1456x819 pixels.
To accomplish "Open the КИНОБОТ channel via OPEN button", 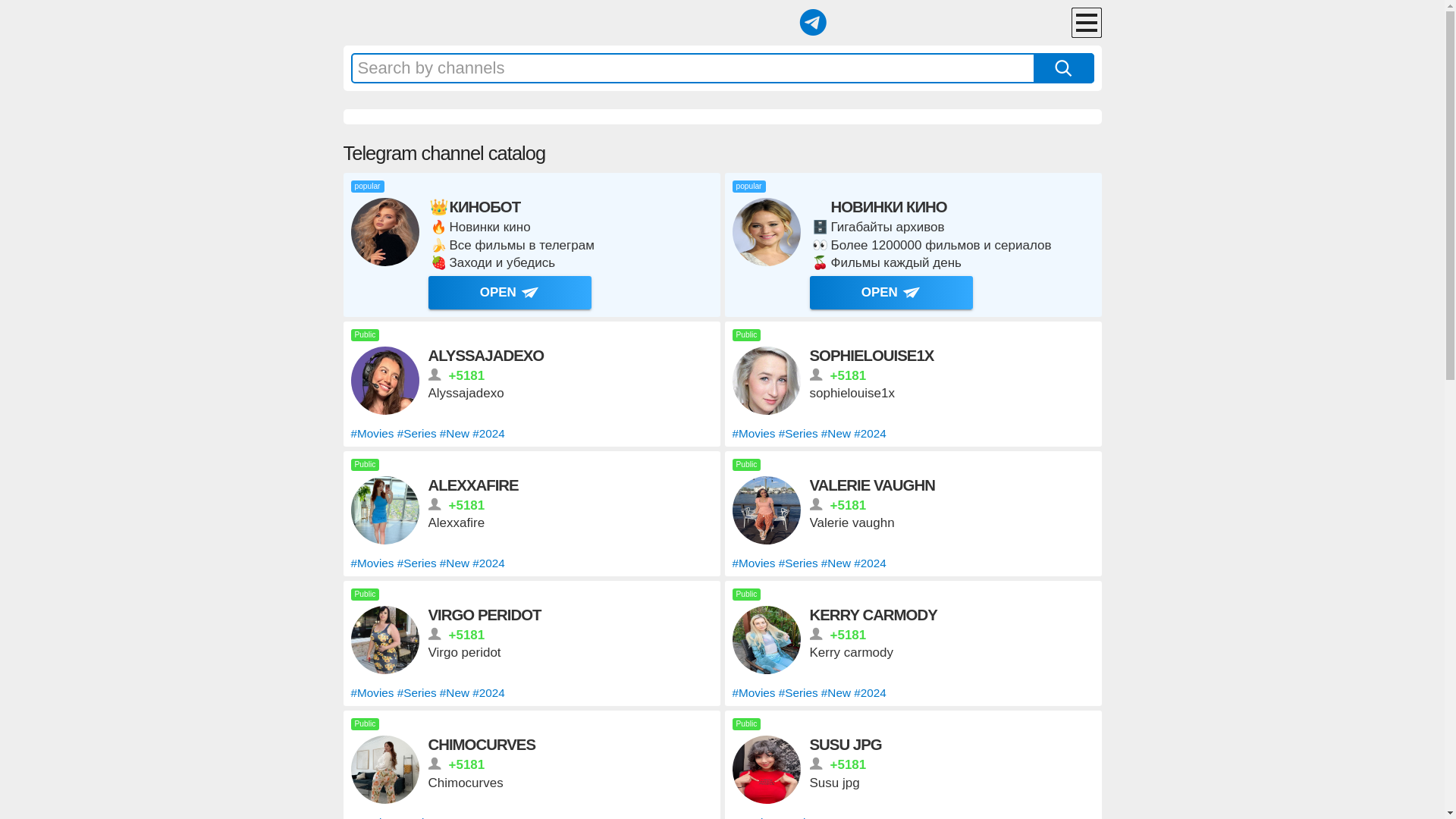I will click(510, 293).
